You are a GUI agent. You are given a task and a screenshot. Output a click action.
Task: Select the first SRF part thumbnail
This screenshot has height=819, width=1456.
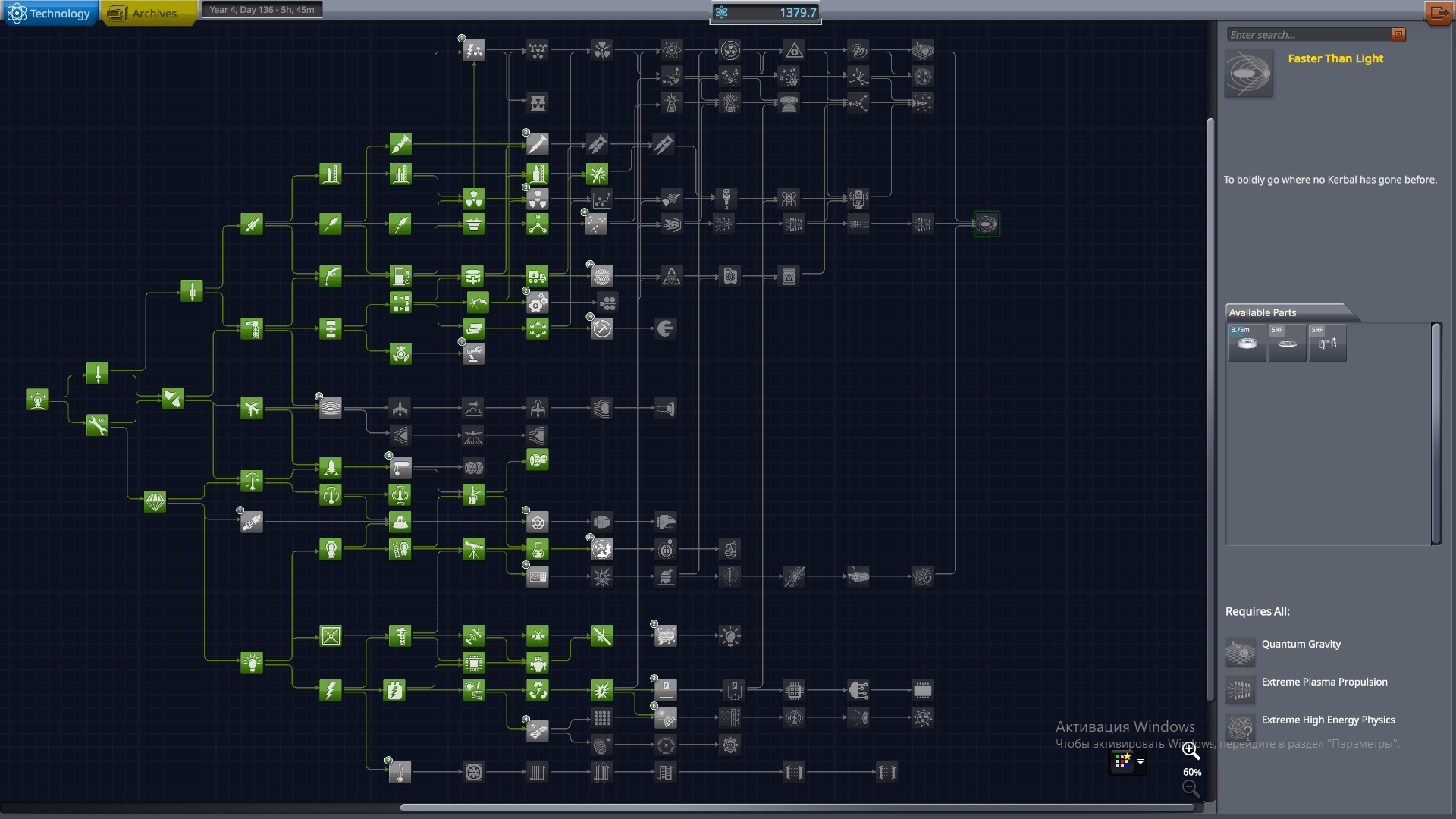[x=1288, y=343]
